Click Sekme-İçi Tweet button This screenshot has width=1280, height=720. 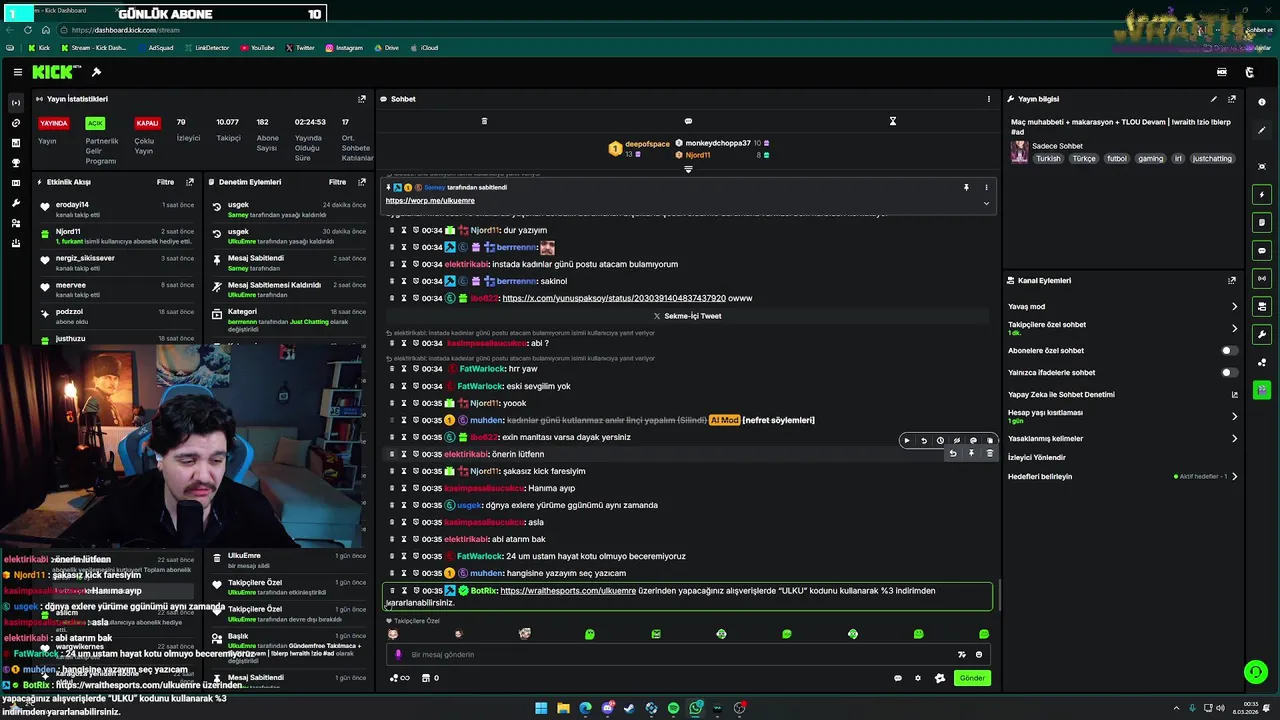pos(687,316)
